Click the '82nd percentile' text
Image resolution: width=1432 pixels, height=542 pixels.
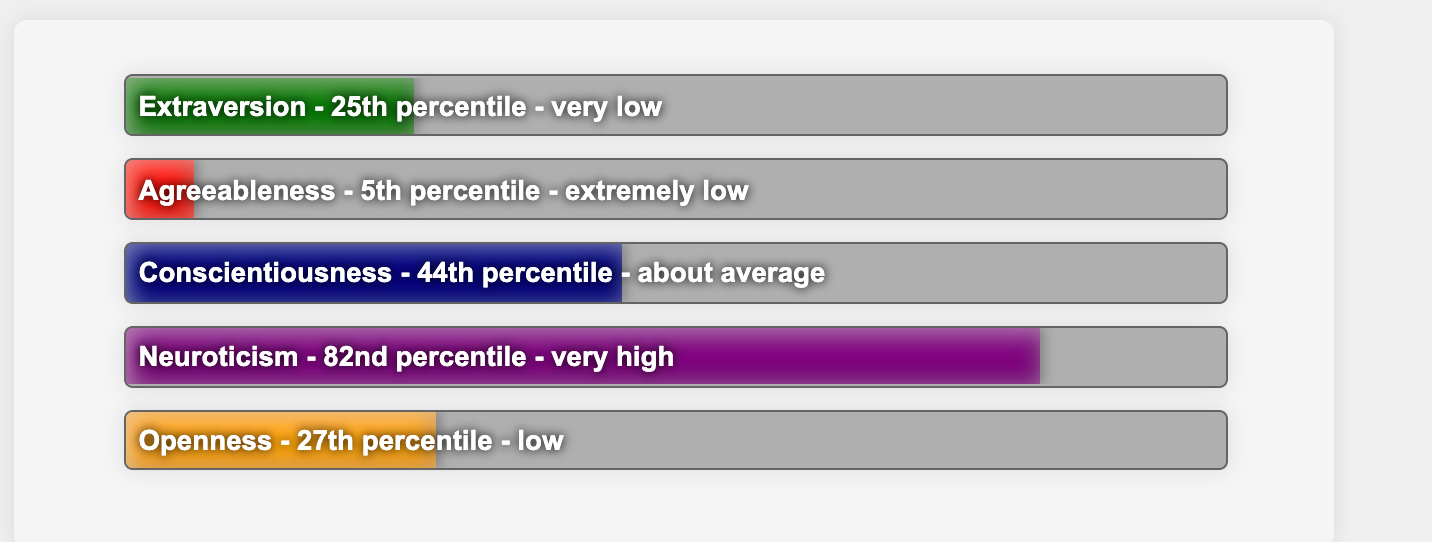425,357
